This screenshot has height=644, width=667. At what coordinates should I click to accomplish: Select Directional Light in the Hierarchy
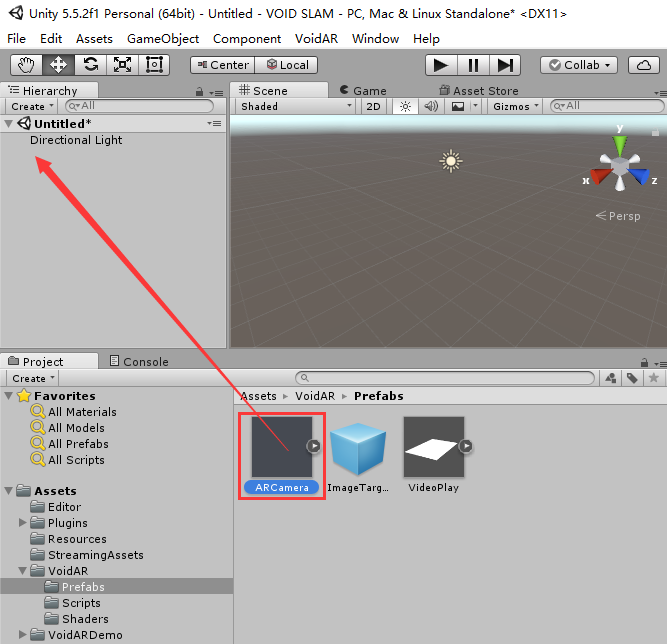(x=76, y=140)
